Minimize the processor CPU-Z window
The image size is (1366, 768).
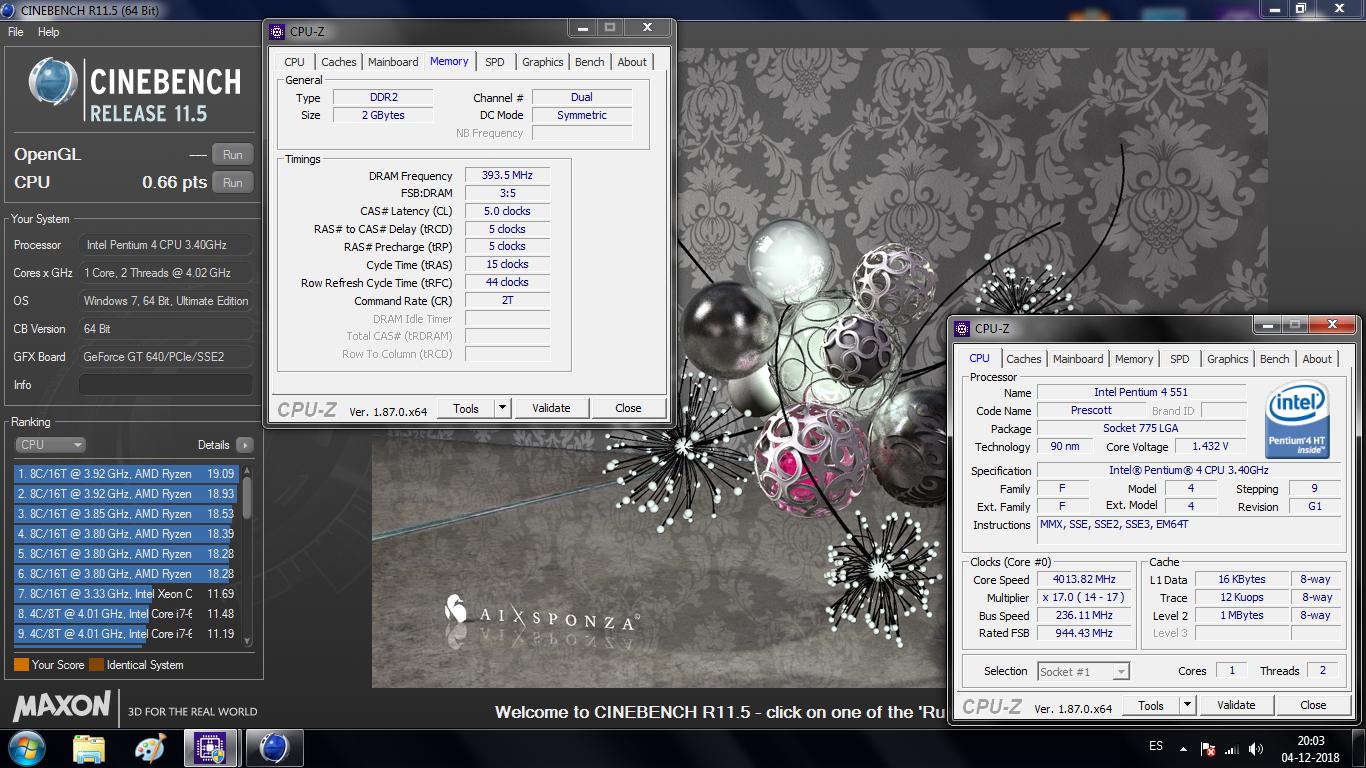1270,325
